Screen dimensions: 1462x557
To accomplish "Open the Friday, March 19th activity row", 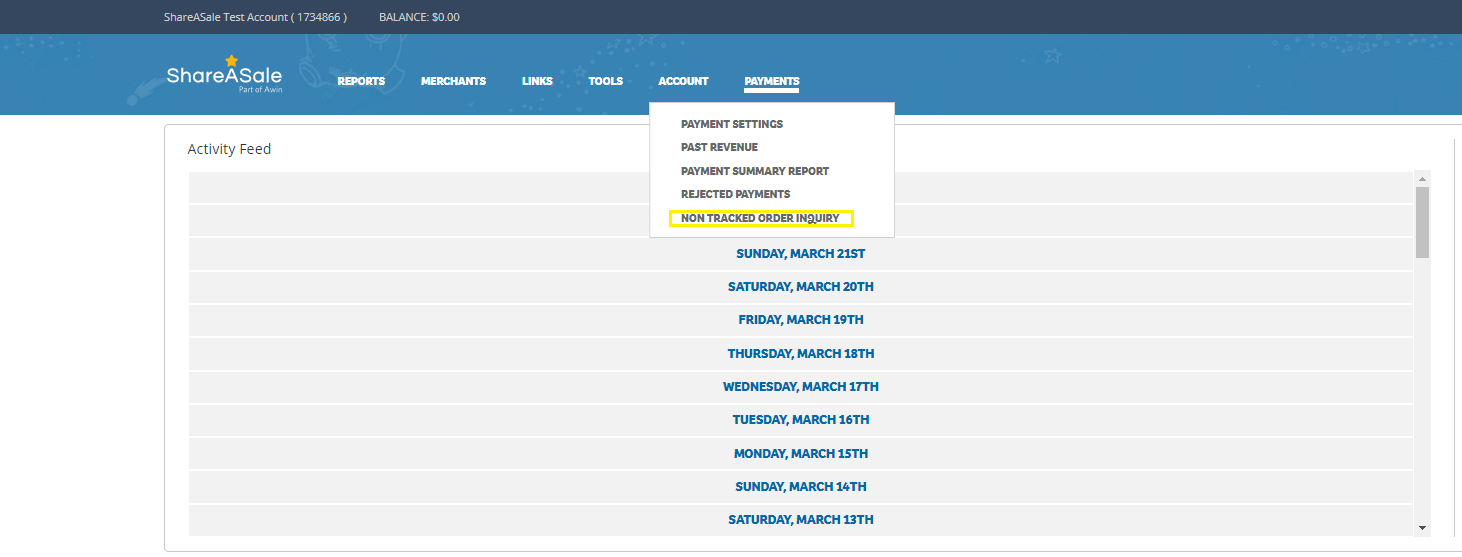I will pos(800,320).
